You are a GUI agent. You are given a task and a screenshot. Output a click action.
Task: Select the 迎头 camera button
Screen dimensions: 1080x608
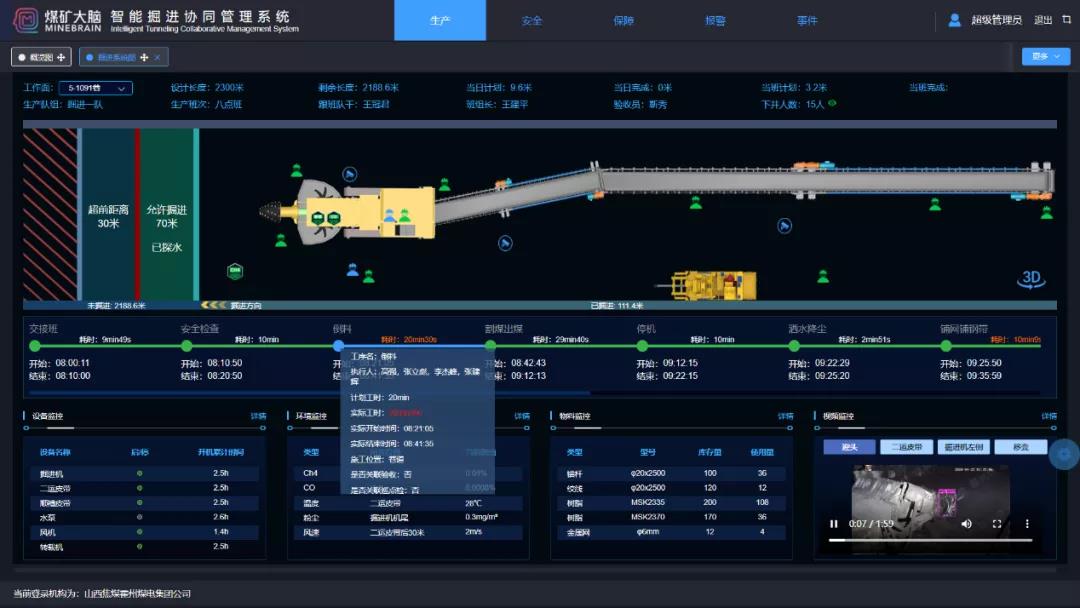849,447
